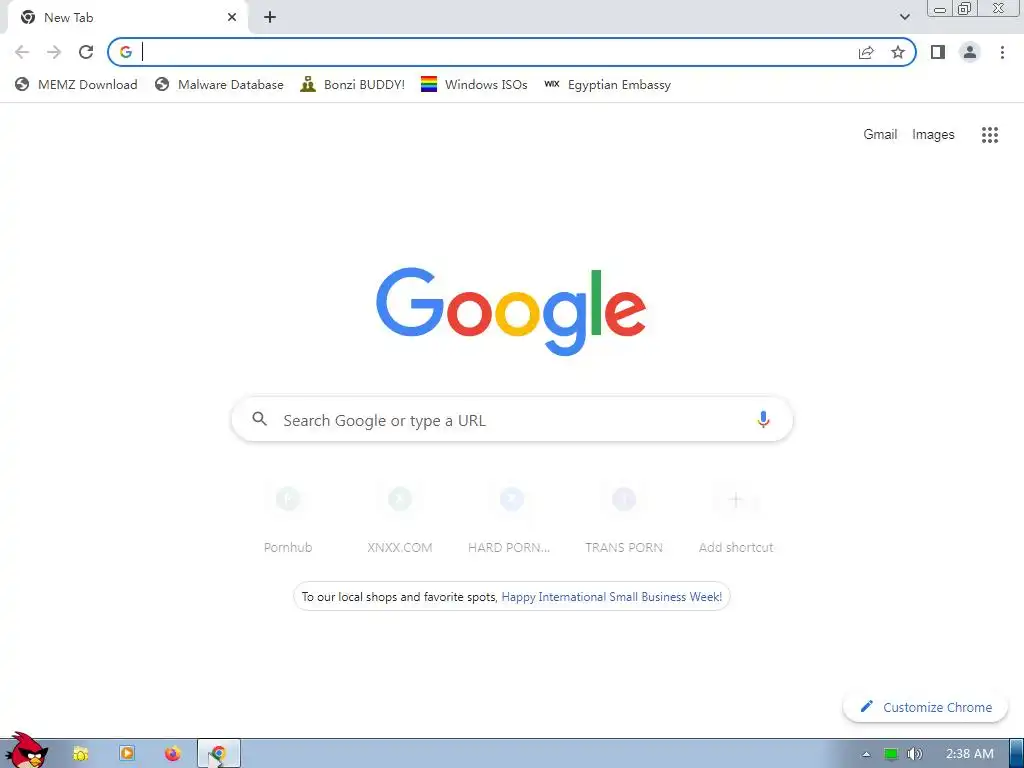Click the magnifier icon in search box
The width and height of the screenshot is (1024, 768).
click(x=259, y=419)
